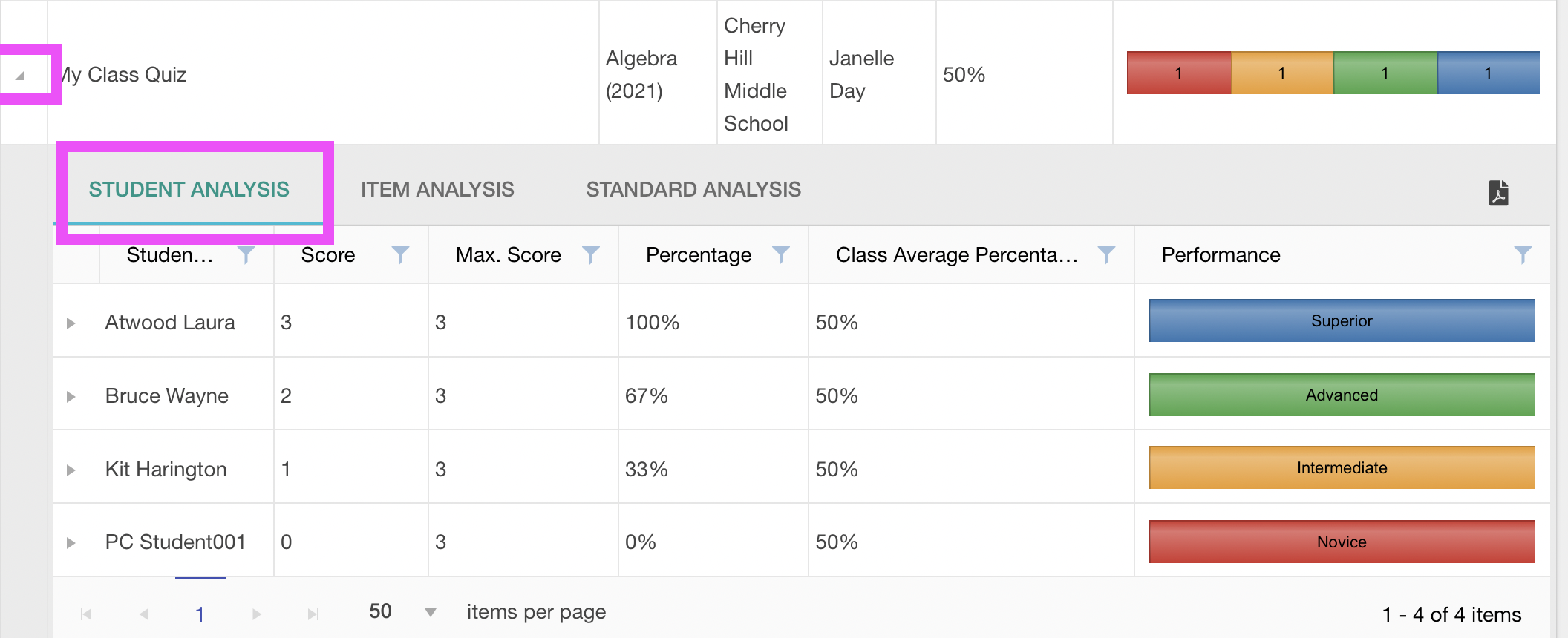This screenshot has height=638, width=1568.
Task: Expand the Atwood Laura row
Action: point(71,323)
